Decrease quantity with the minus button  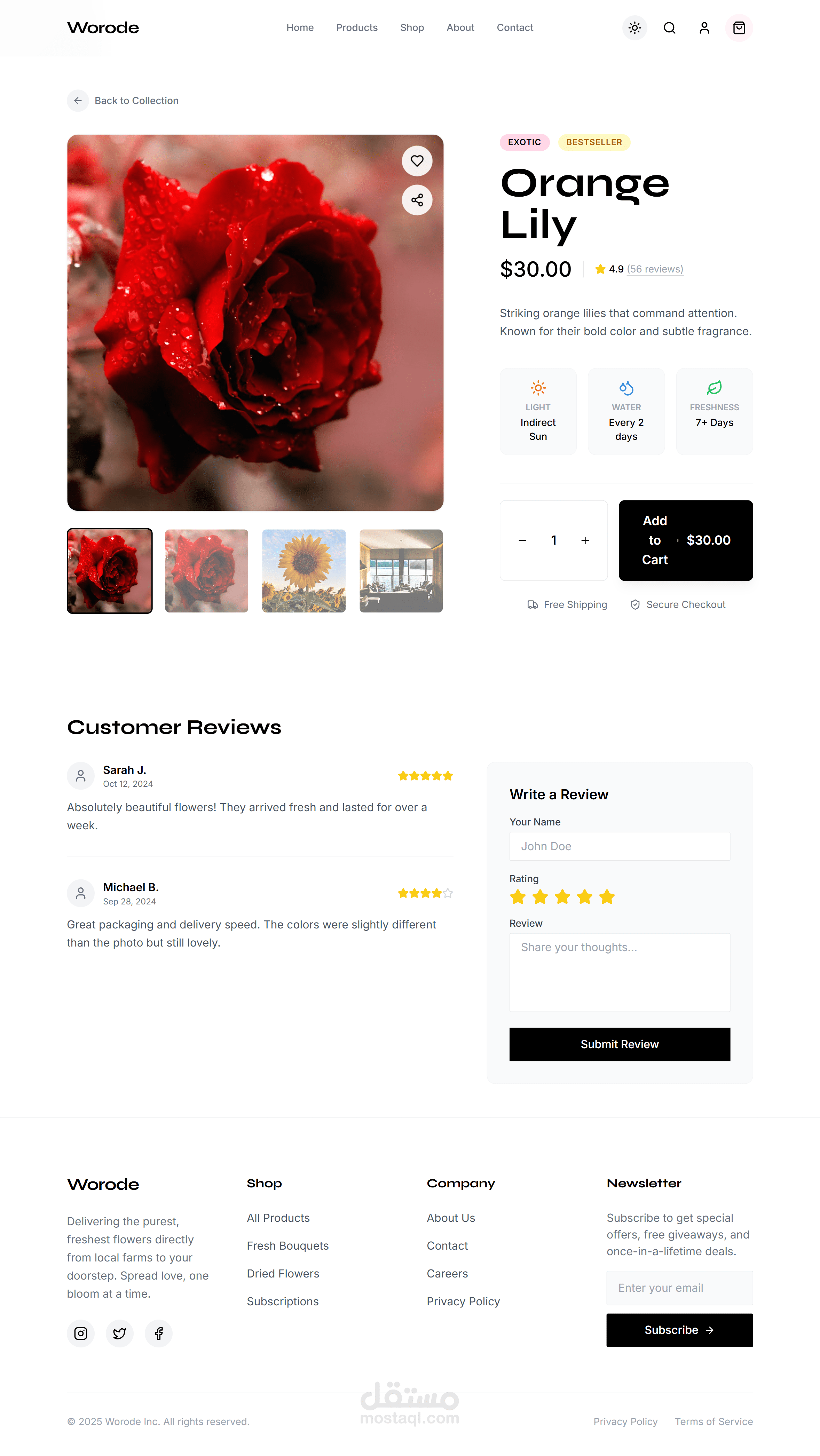(523, 540)
